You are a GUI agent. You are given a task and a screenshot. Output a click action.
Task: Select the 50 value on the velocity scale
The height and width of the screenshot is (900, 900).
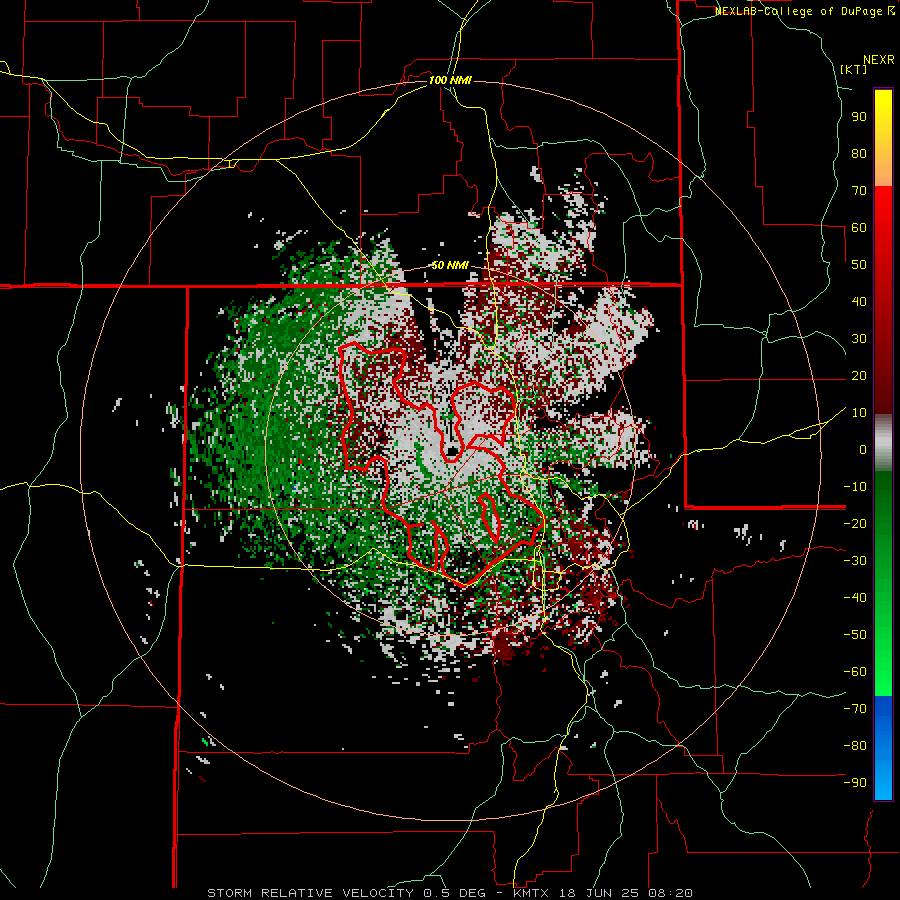(x=859, y=265)
